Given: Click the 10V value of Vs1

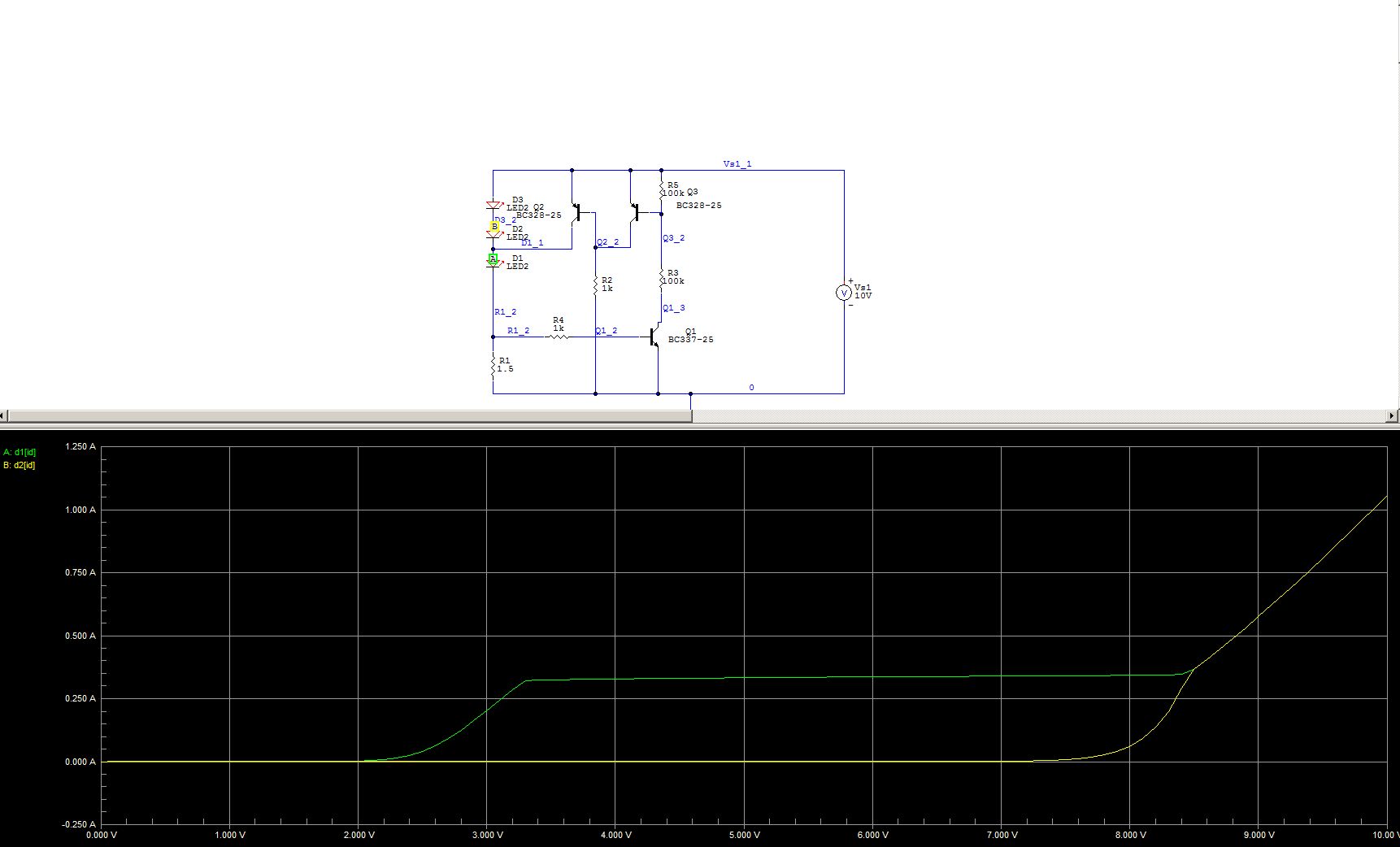Looking at the screenshot, I should click(863, 296).
